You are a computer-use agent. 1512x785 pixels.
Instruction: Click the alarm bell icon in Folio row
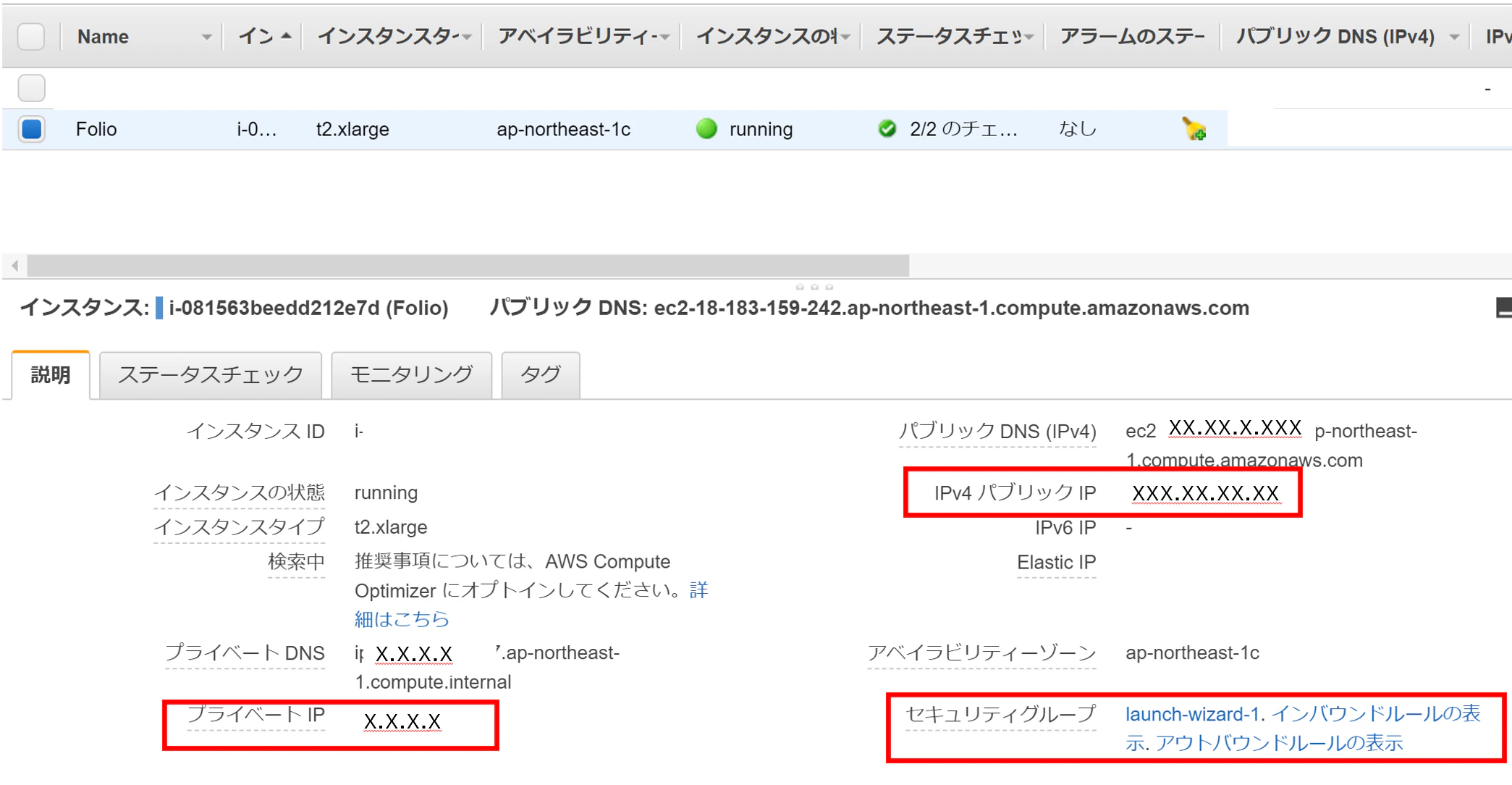tap(1194, 130)
